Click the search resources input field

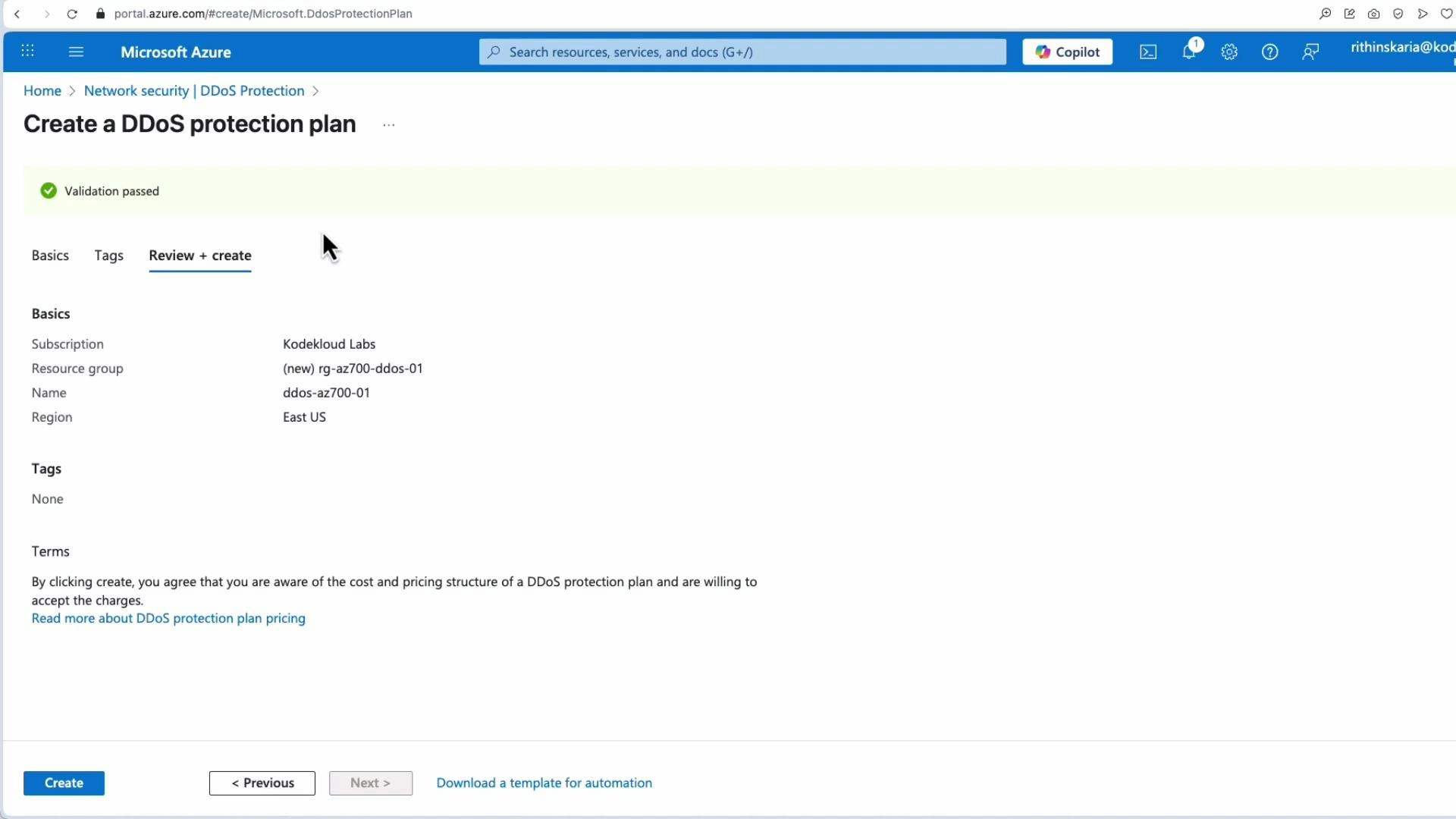coord(742,52)
